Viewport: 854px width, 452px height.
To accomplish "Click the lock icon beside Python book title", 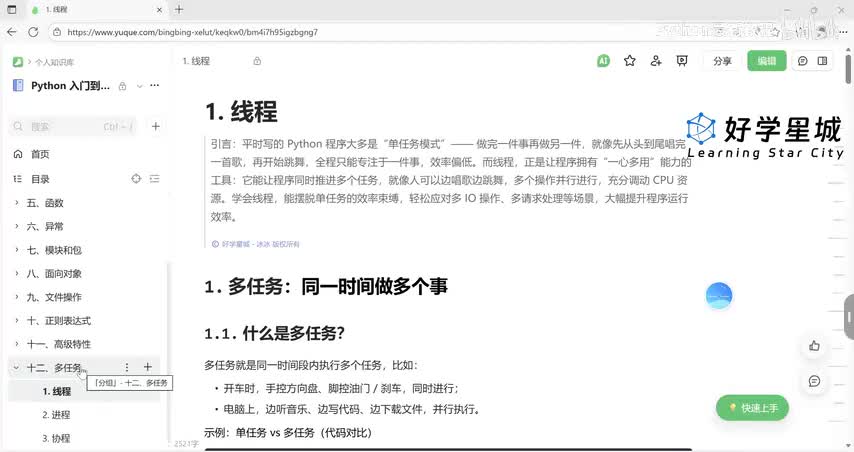I will point(123,86).
